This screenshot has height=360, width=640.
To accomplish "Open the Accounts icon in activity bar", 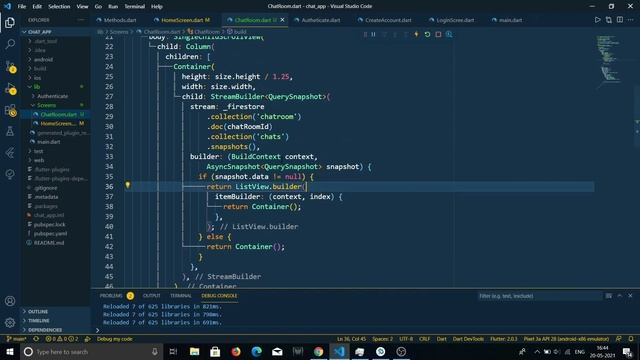I will (x=10, y=301).
